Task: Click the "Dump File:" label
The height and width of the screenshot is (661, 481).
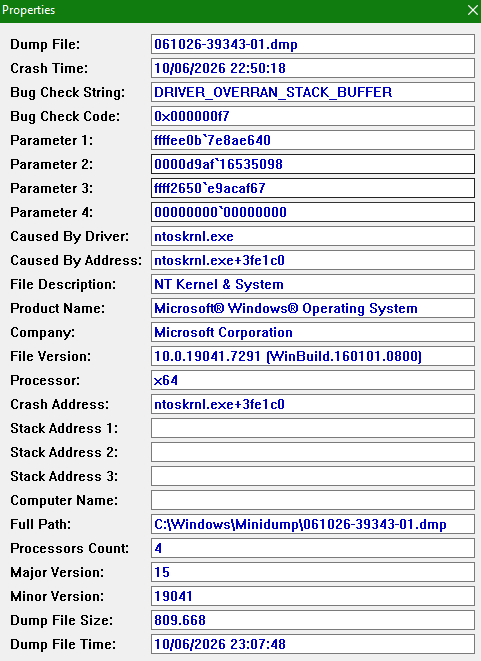Action: (x=45, y=44)
